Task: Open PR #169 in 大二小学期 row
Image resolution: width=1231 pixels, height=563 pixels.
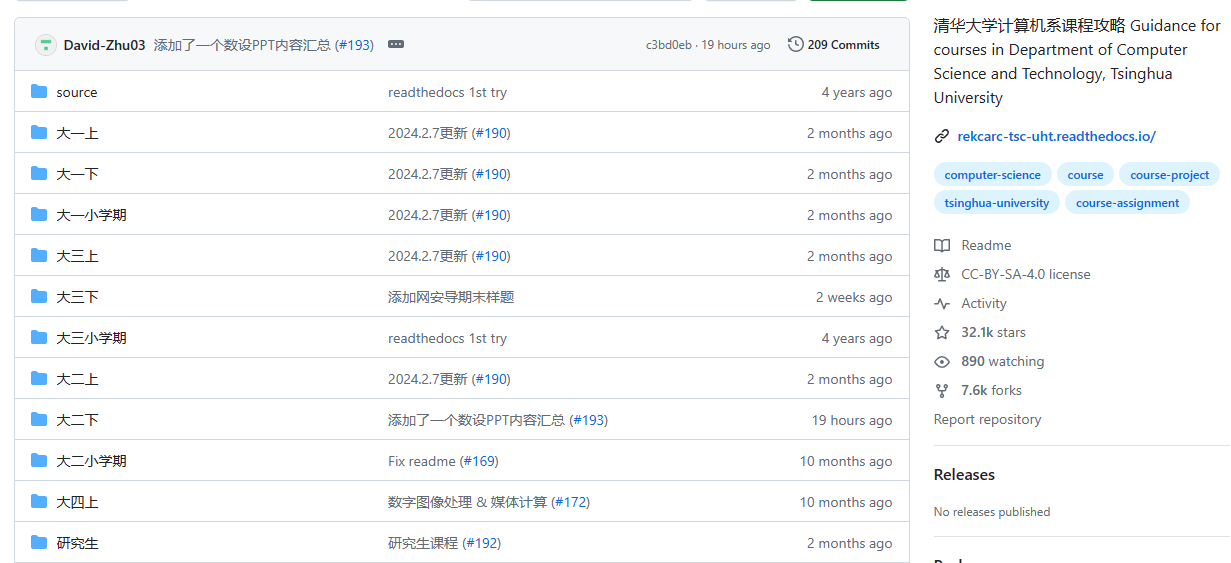Action: 479,461
